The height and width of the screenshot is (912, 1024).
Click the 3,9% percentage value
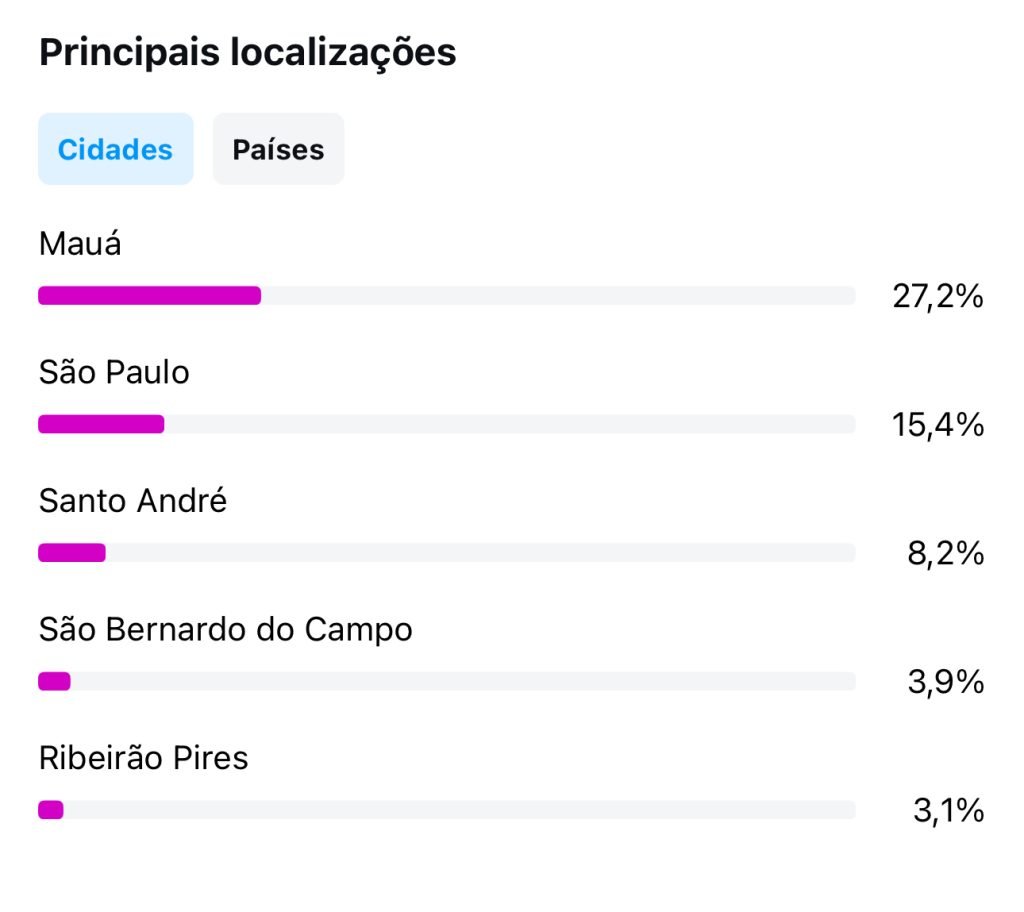point(945,682)
